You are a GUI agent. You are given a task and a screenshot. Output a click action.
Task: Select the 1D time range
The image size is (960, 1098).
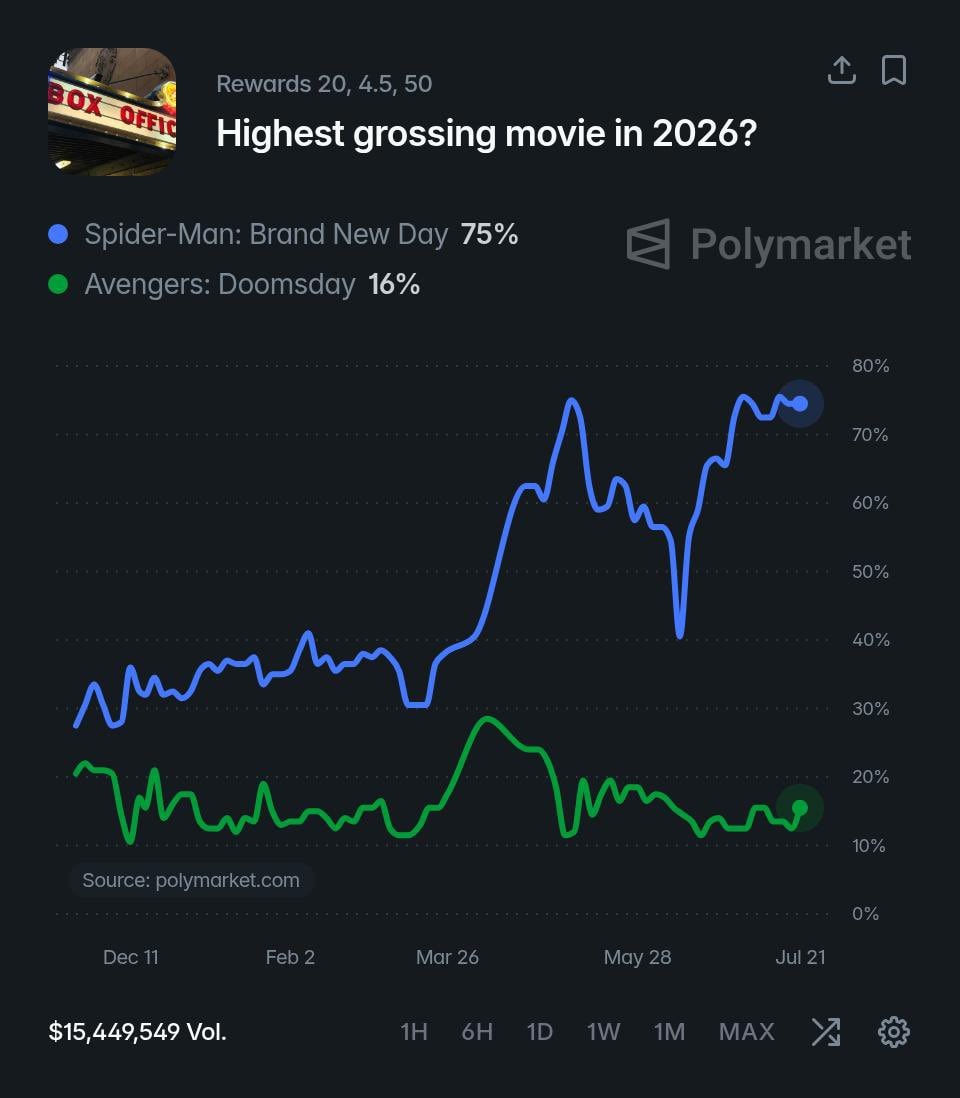540,1032
